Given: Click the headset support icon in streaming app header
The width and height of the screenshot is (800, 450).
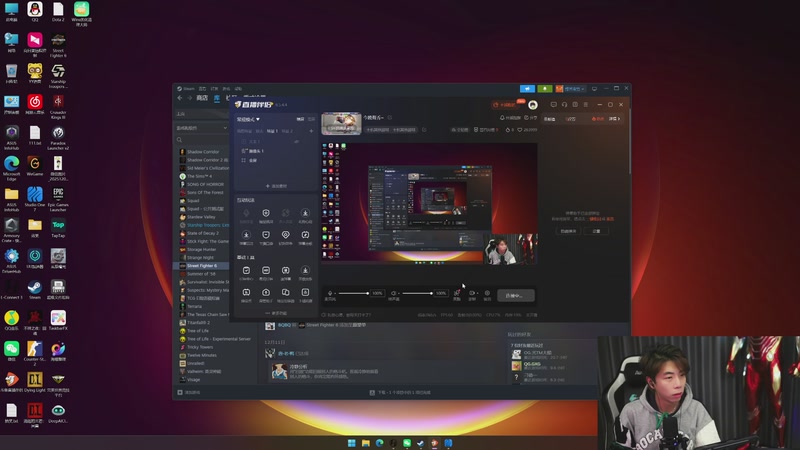Looking at the screenshot, I should pos(564,105).
